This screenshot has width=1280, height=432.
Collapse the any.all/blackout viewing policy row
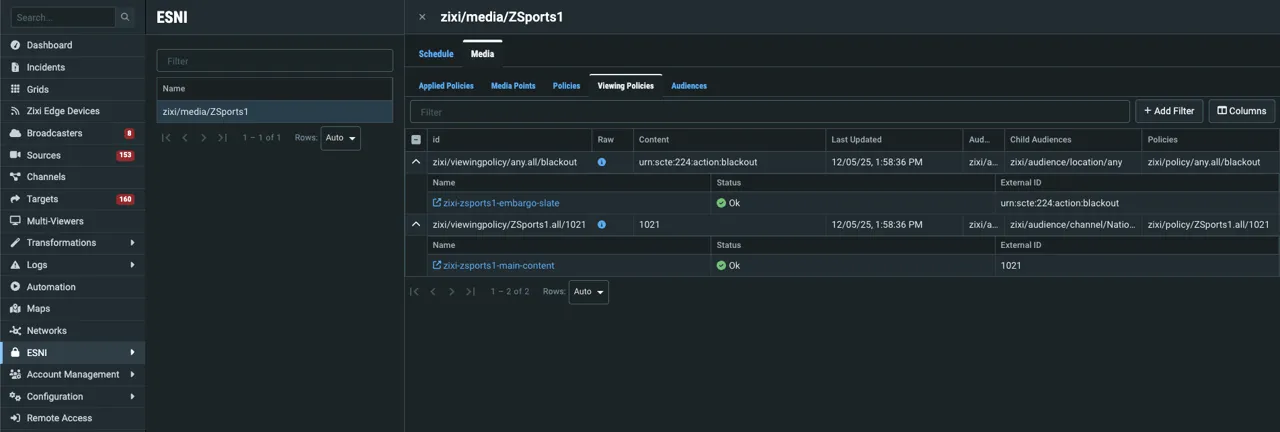[x=416, y=162]
